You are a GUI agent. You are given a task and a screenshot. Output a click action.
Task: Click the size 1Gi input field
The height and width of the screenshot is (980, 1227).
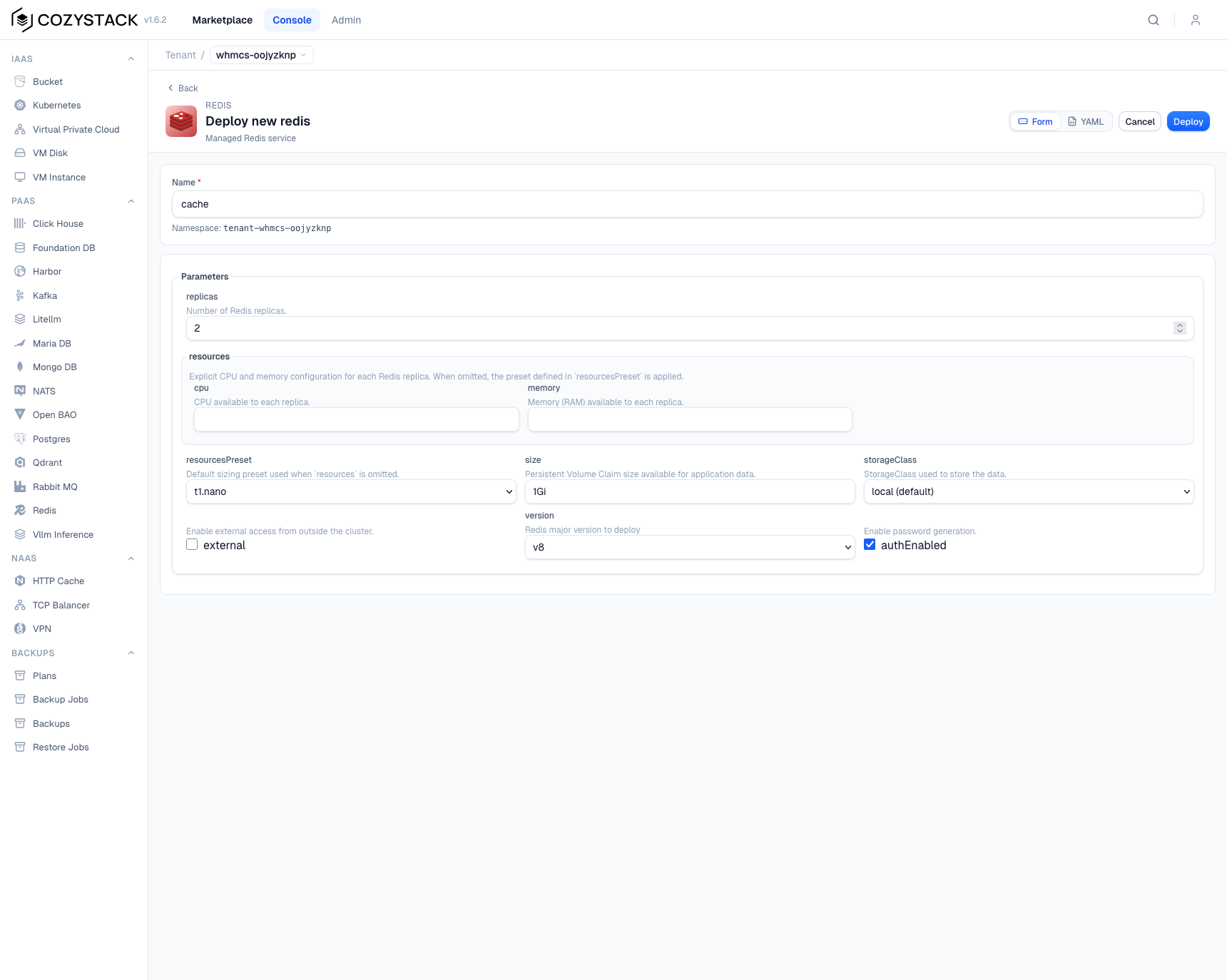[690, 491]
